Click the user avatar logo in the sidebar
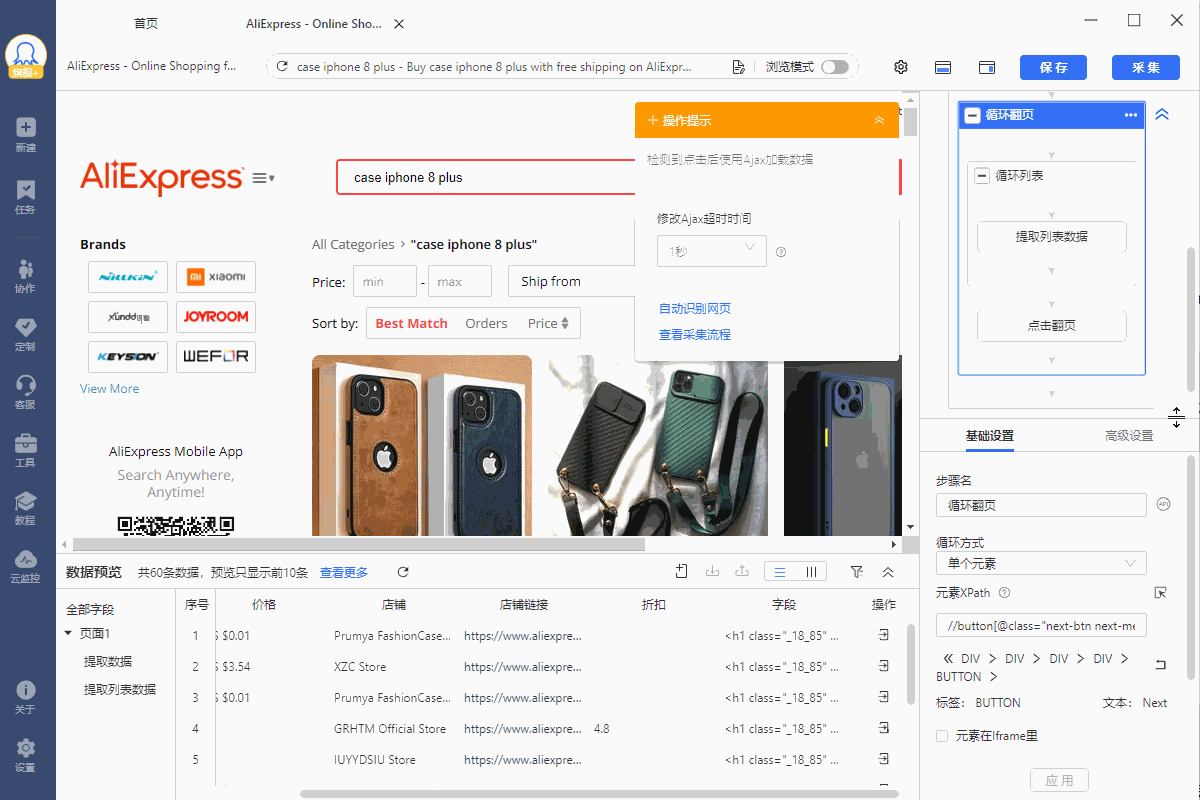 (26, 56)
